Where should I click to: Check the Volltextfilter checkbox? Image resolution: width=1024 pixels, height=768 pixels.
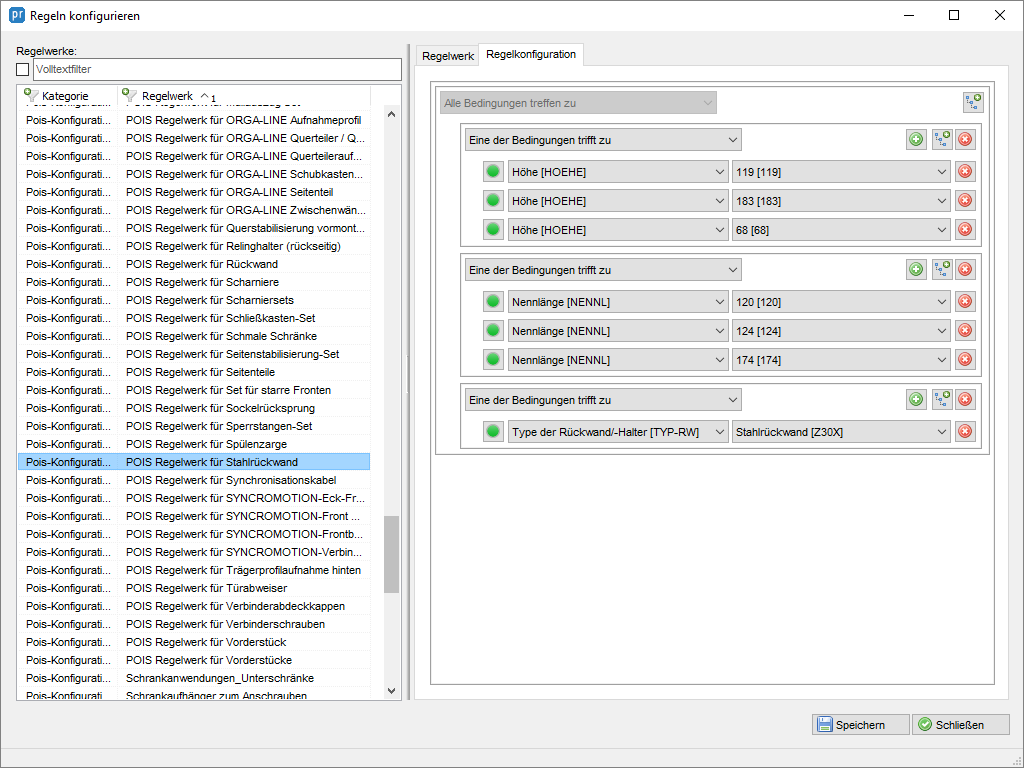(23, 69)
